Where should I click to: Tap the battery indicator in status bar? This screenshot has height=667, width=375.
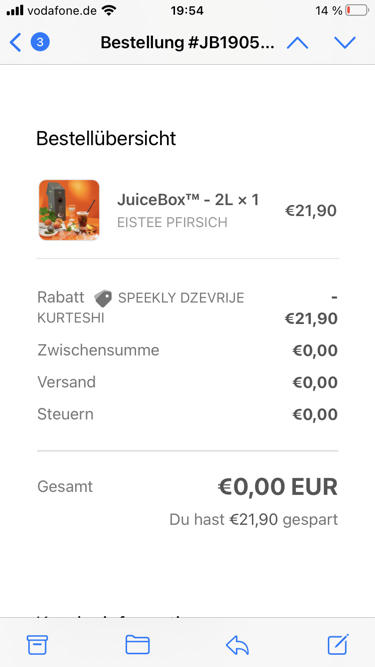(356, 10)
